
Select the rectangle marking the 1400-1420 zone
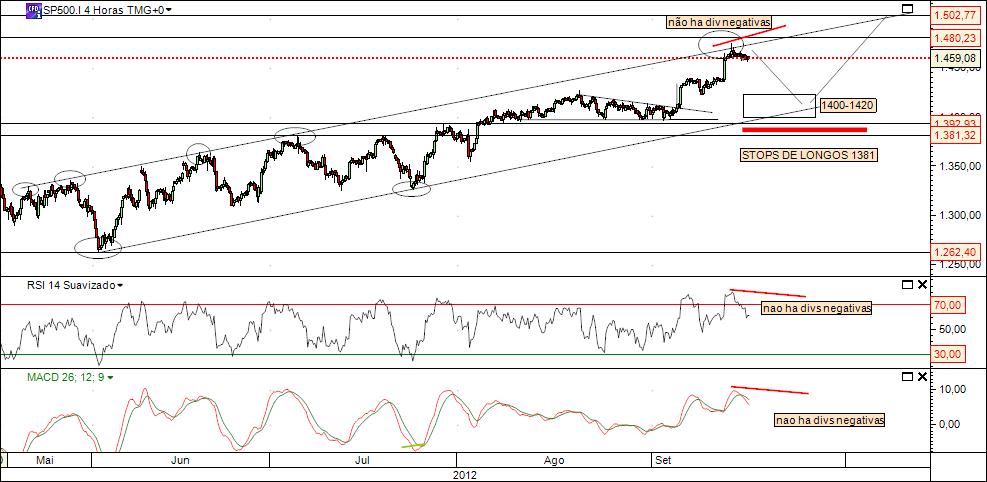[779, 106]
